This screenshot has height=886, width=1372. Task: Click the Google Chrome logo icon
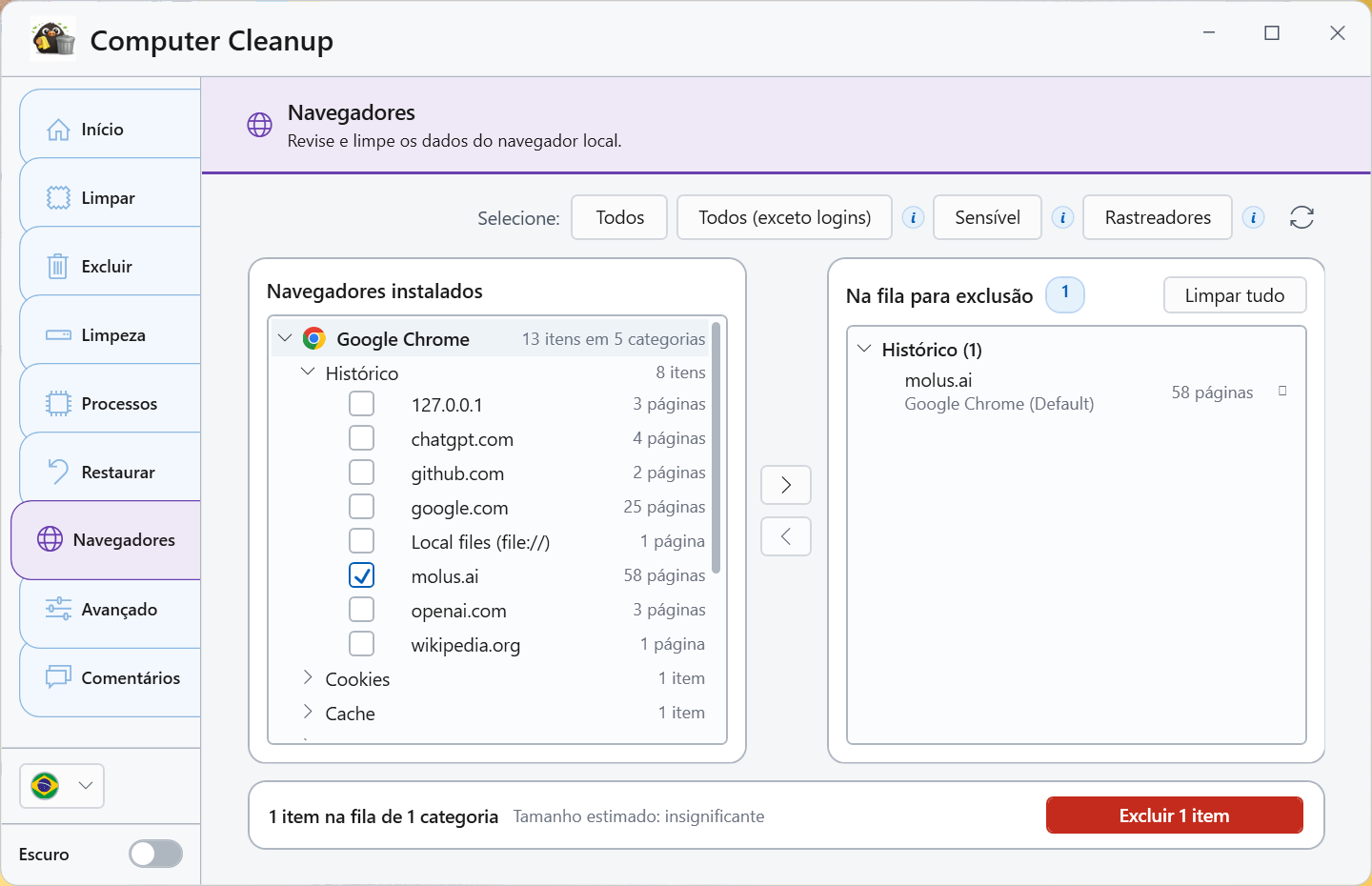click(x=313, y=338)
